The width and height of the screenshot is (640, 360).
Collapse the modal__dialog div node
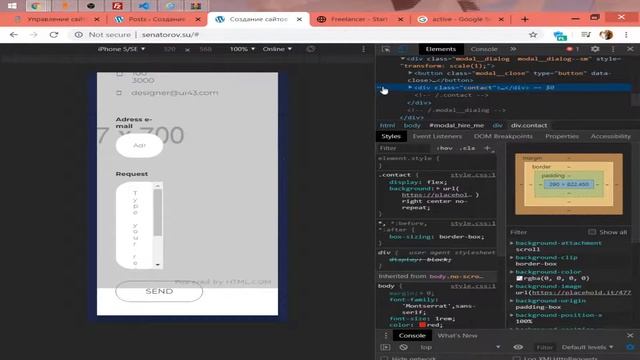[x=403, y=59]
